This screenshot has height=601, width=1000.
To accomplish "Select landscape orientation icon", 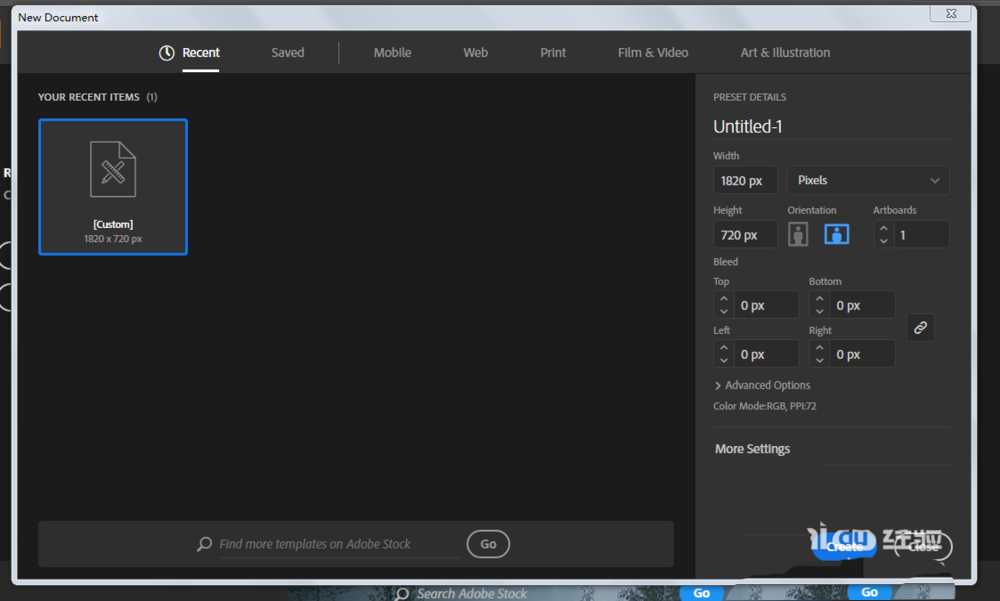I will (x=836, y=234).
